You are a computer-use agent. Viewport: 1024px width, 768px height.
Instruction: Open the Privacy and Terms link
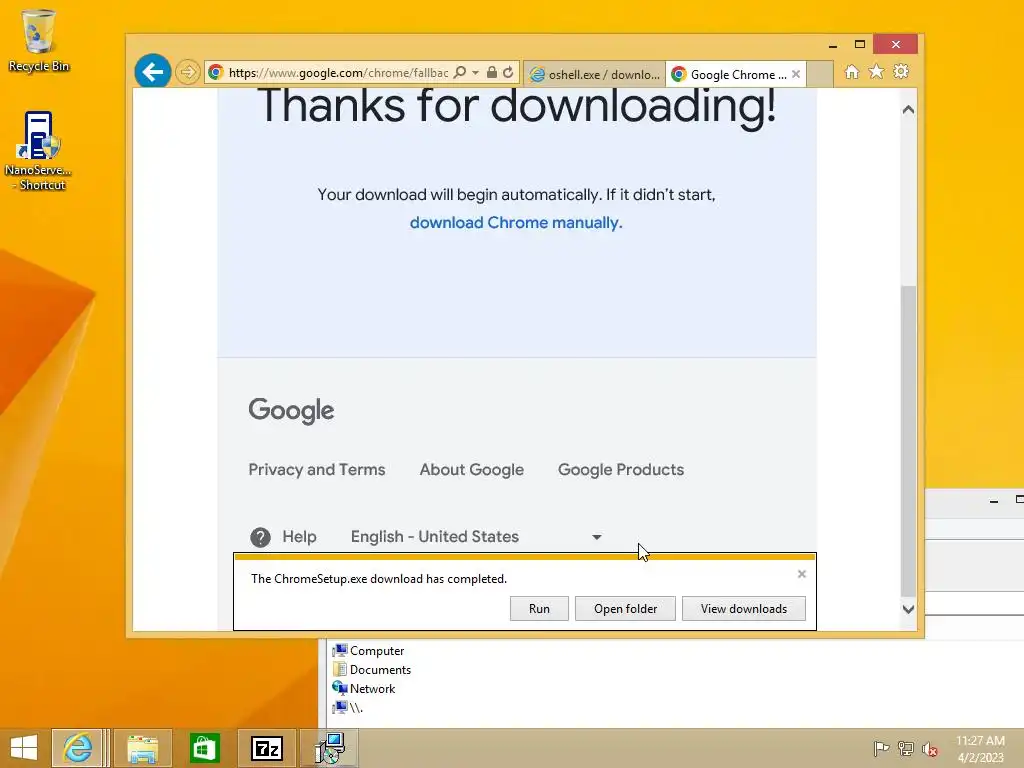317,470
